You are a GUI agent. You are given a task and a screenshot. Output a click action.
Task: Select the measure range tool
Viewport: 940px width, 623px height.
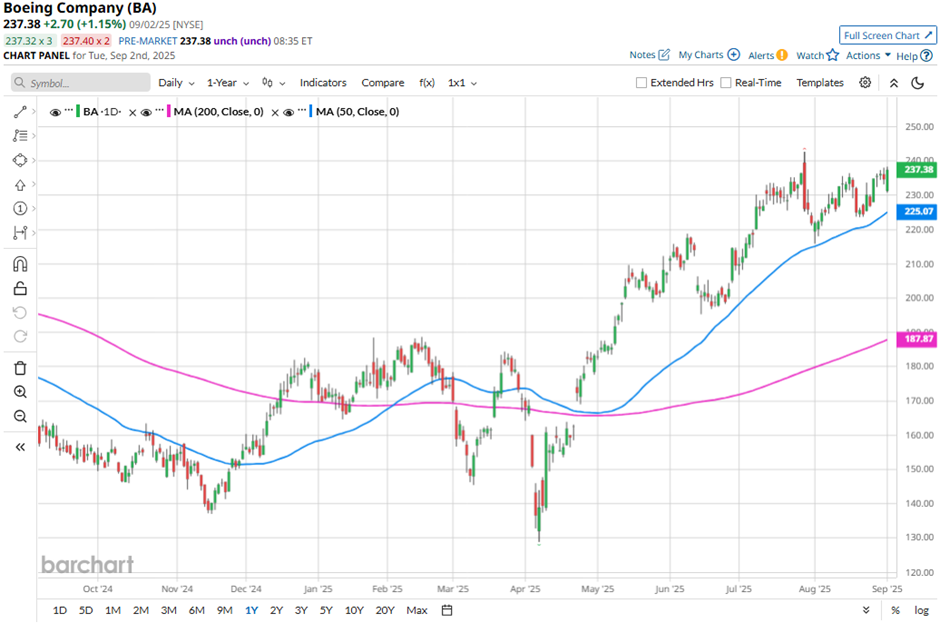(x=20, y=233)
